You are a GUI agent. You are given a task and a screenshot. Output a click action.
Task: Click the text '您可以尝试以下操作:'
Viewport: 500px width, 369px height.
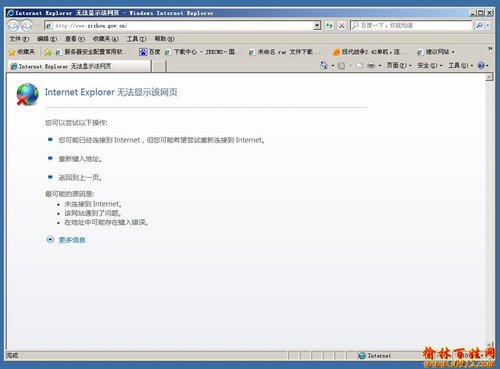coord(76,123)
